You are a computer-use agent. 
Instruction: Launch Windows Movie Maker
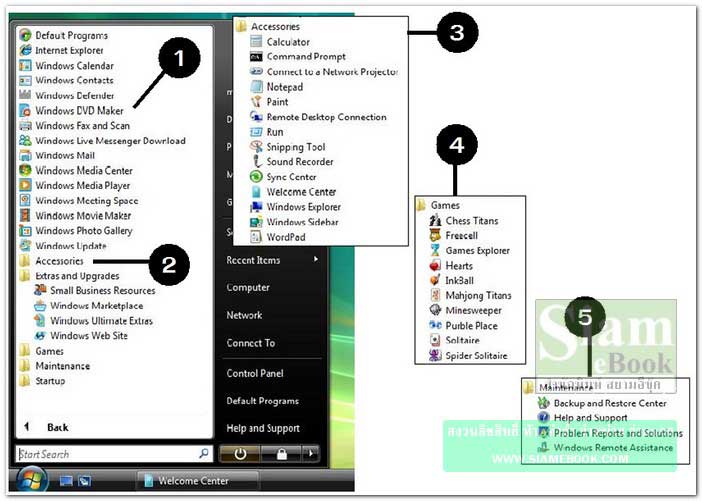[x=75, y=216]
